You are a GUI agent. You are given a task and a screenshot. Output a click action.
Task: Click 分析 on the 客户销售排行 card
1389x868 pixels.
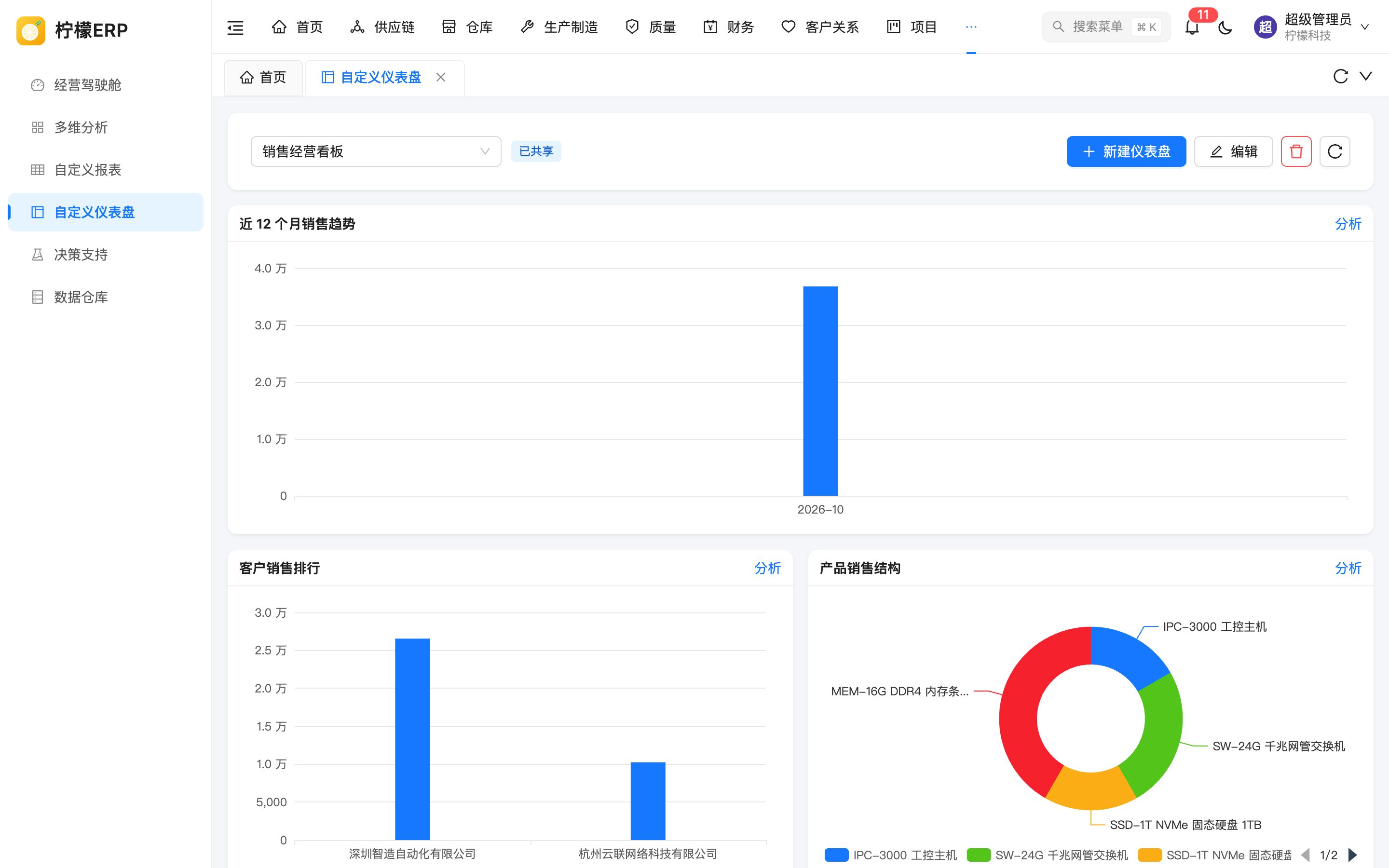click(x=767, y=569)
